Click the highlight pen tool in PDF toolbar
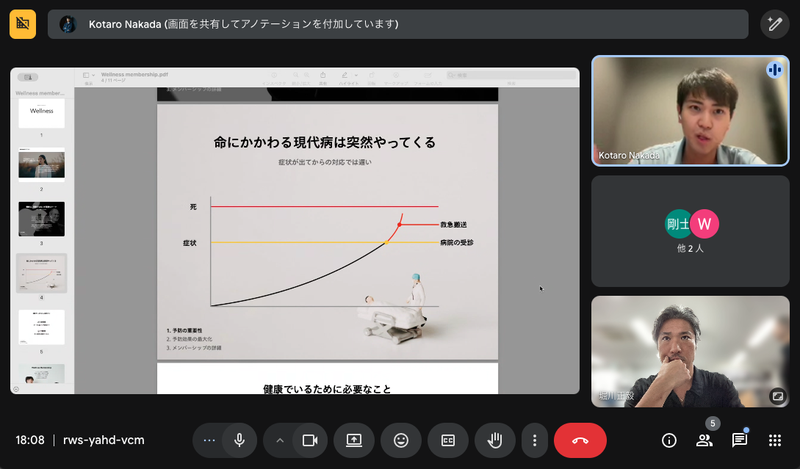Screen dimensions: 800x469 coord(345,75)
